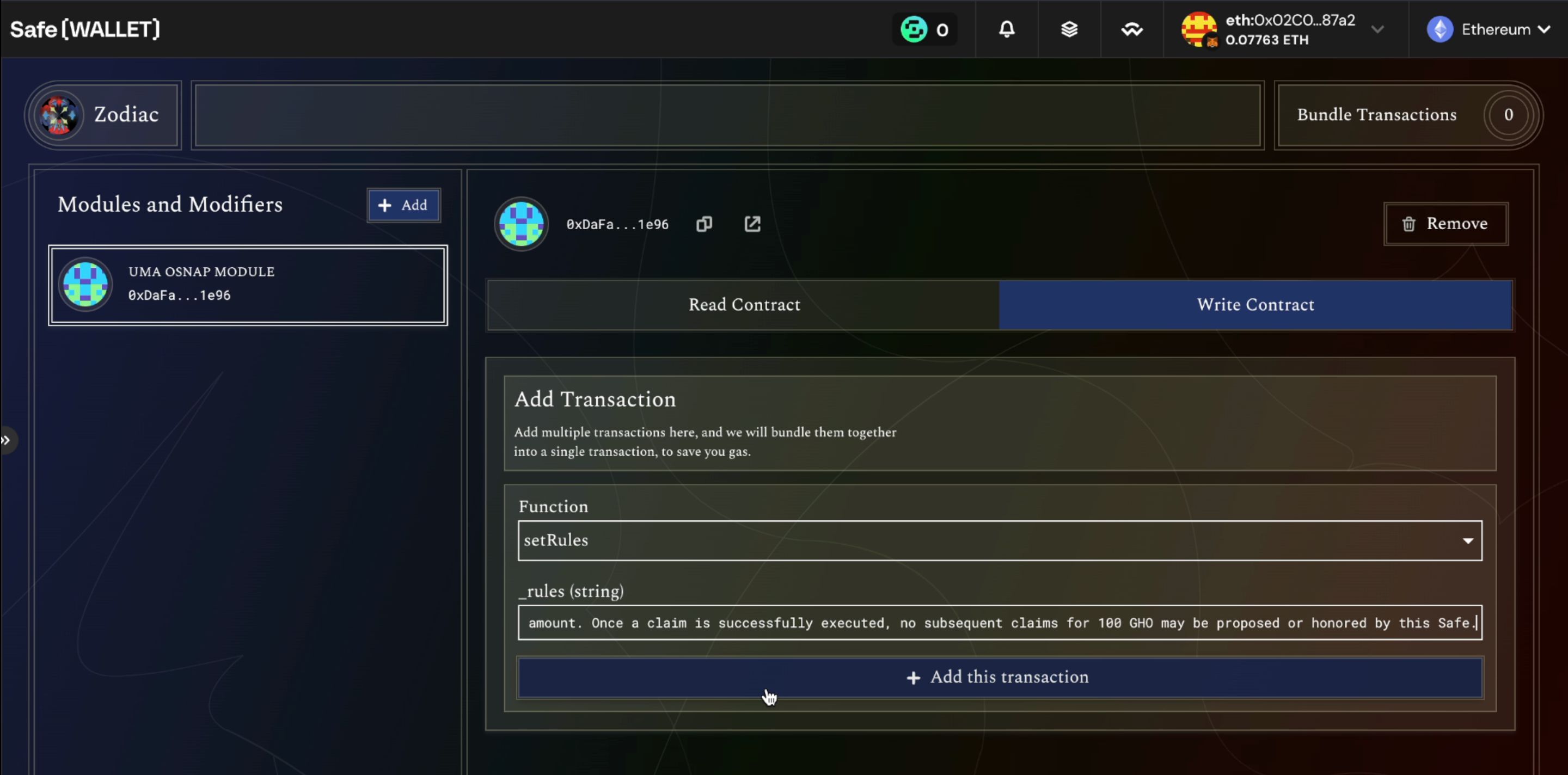Click the _rules string input field
This screenshot has width=1568, height=775.
[1000, 622]
